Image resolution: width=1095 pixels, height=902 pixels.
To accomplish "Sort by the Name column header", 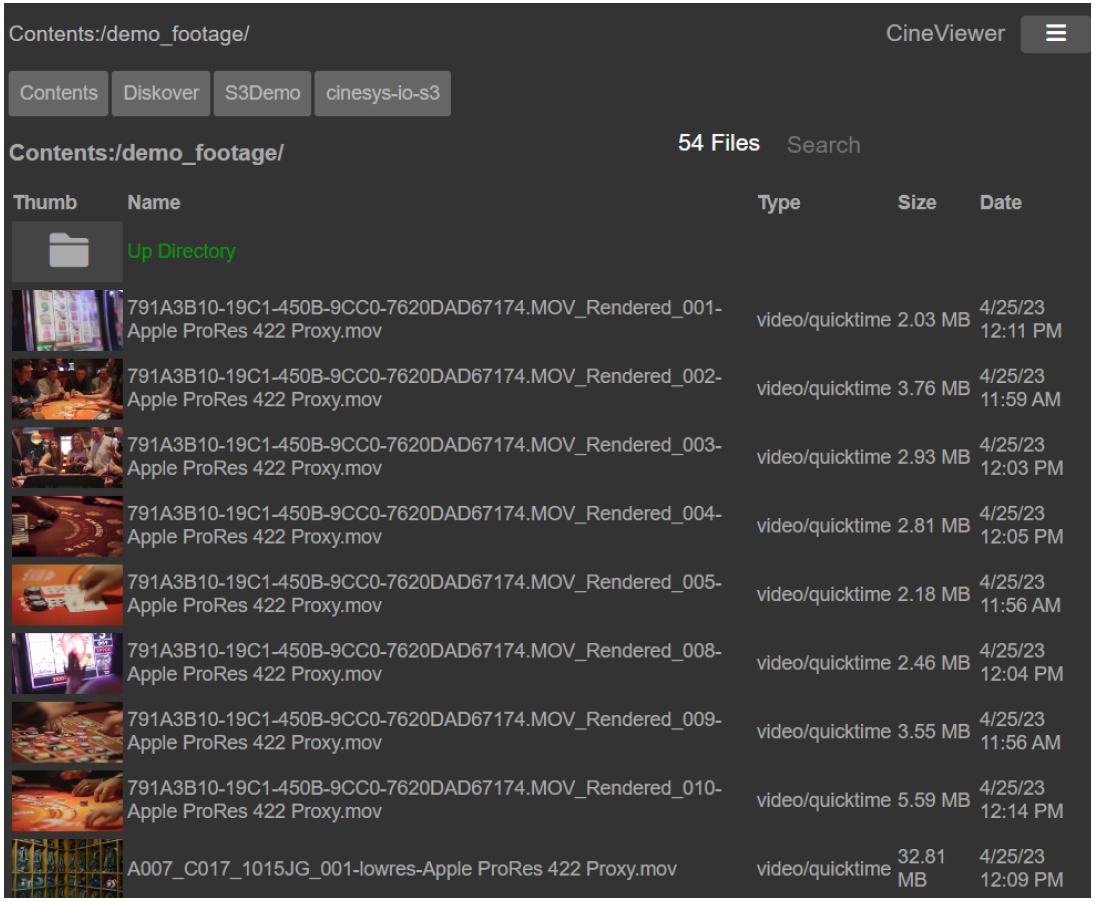I will (154, 203).
